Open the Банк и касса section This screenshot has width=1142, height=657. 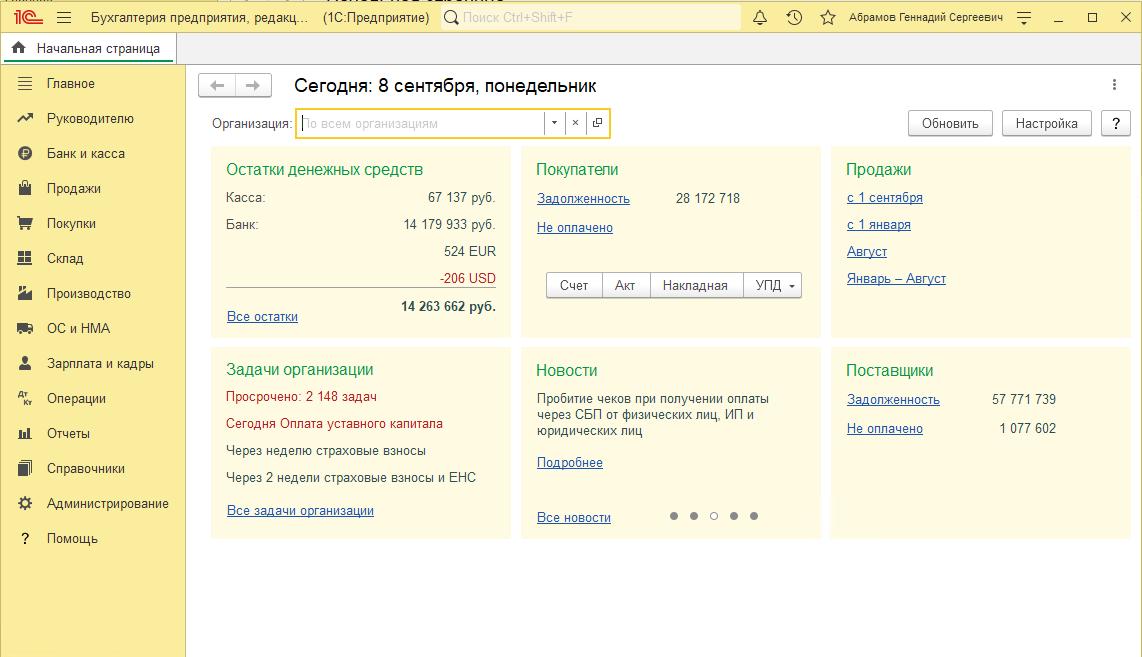point(85,153)
